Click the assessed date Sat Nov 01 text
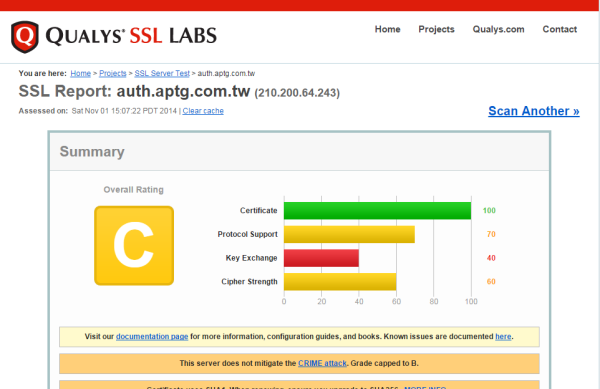Screen dimensions: 600x389 [x=124, y=111]
